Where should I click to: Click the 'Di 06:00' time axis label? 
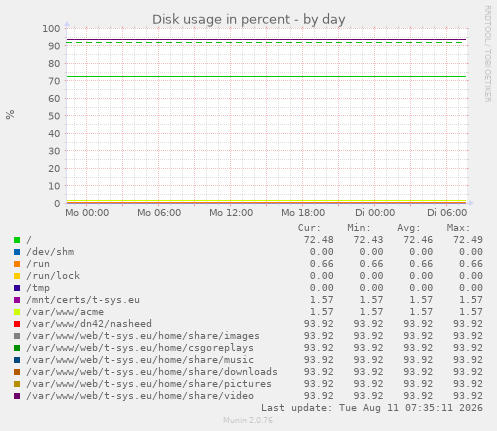coord(447,213)
